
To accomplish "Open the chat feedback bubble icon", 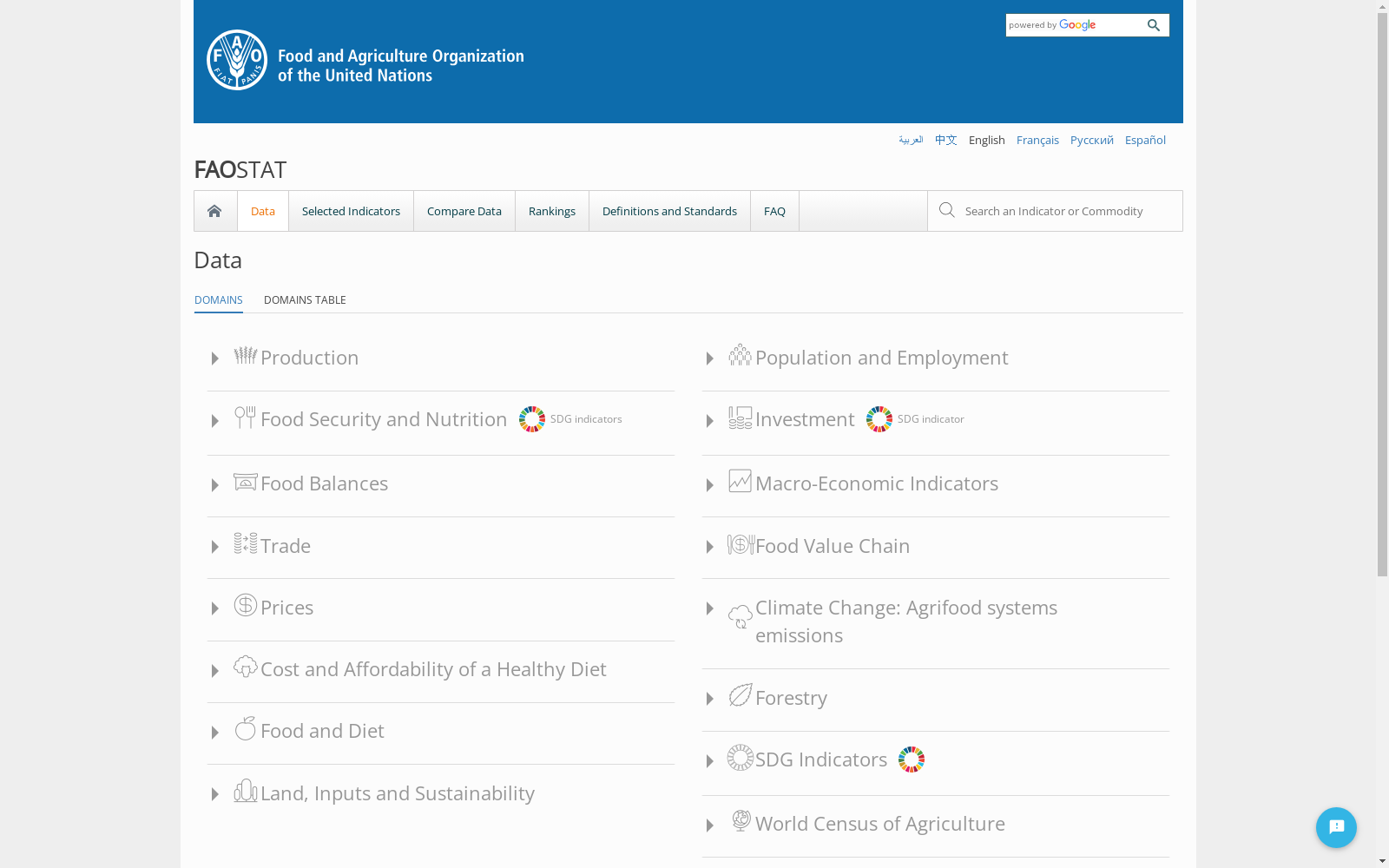I will 1336,827.
